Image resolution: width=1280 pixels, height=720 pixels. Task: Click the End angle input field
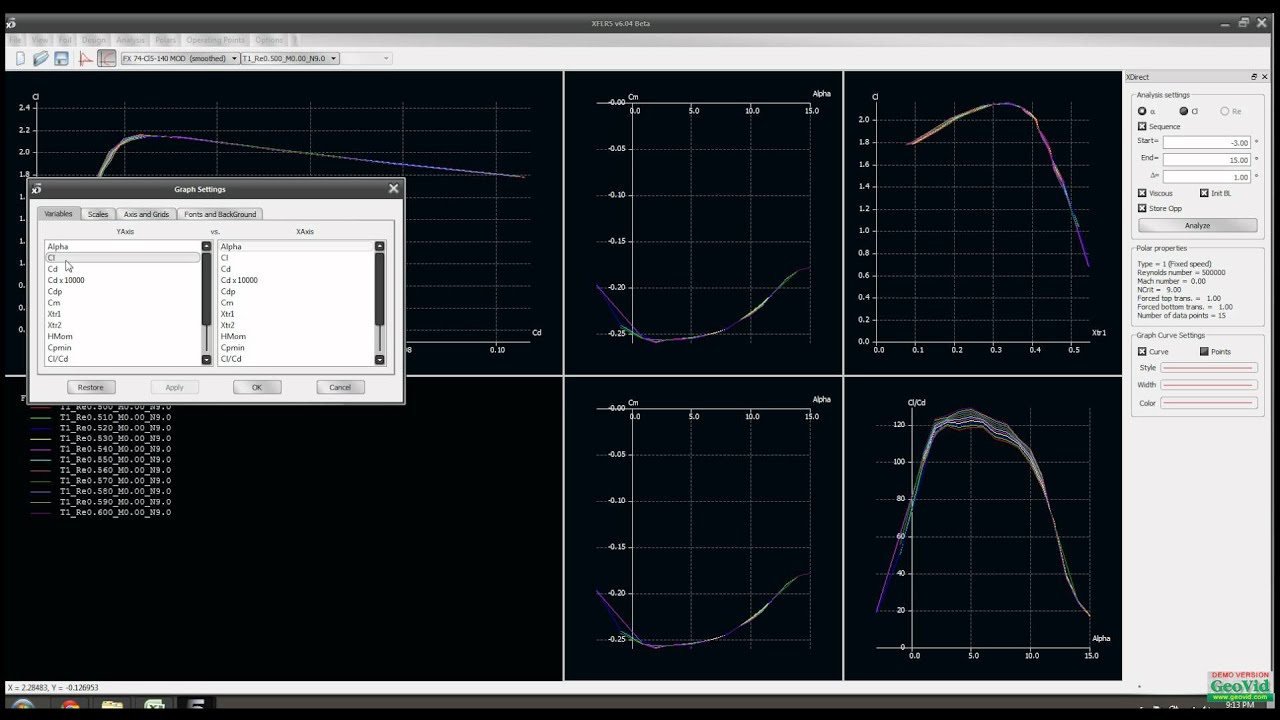point(1207,160)
